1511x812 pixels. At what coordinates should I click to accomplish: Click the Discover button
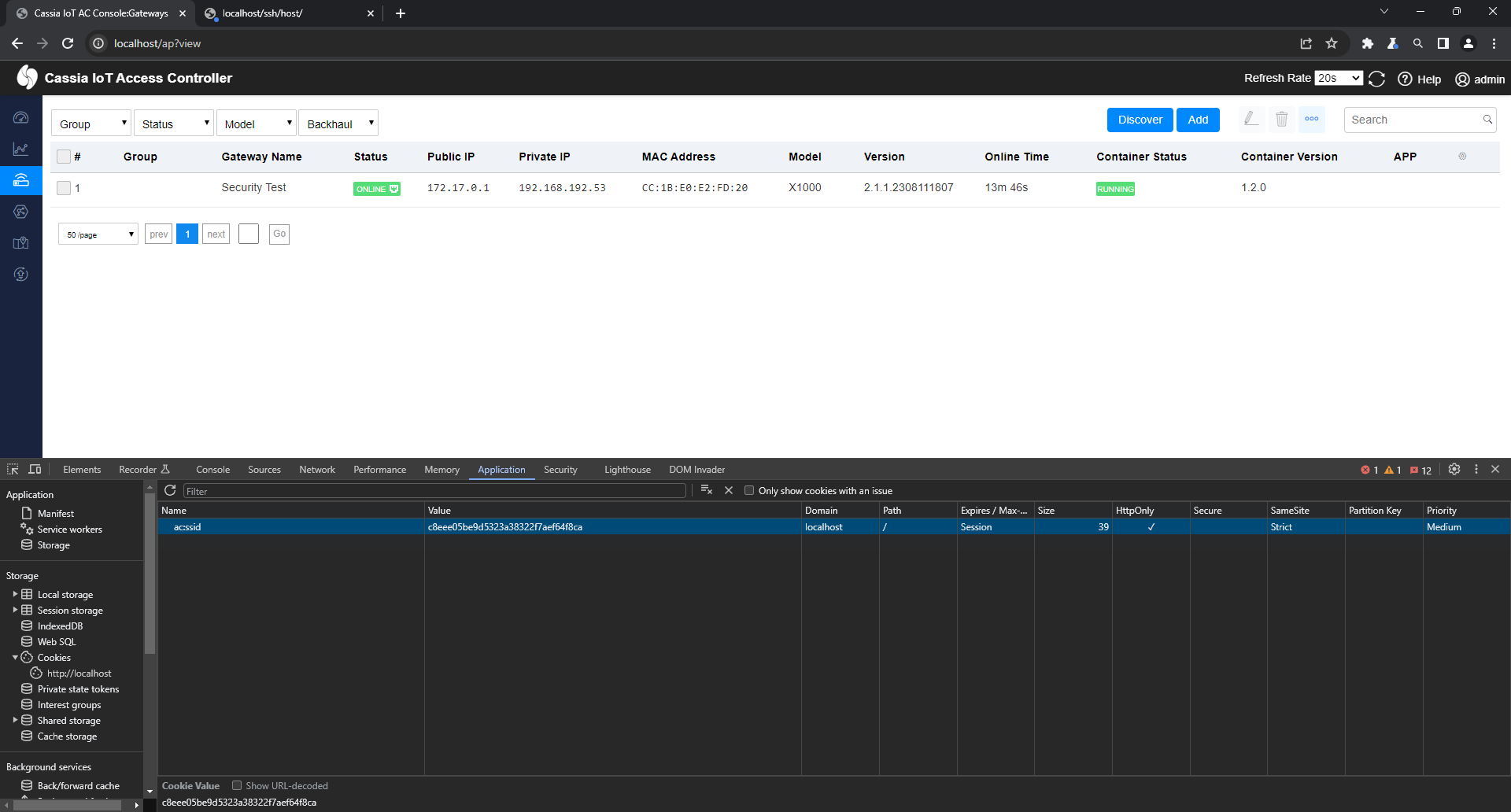[x=1140, y=120]
